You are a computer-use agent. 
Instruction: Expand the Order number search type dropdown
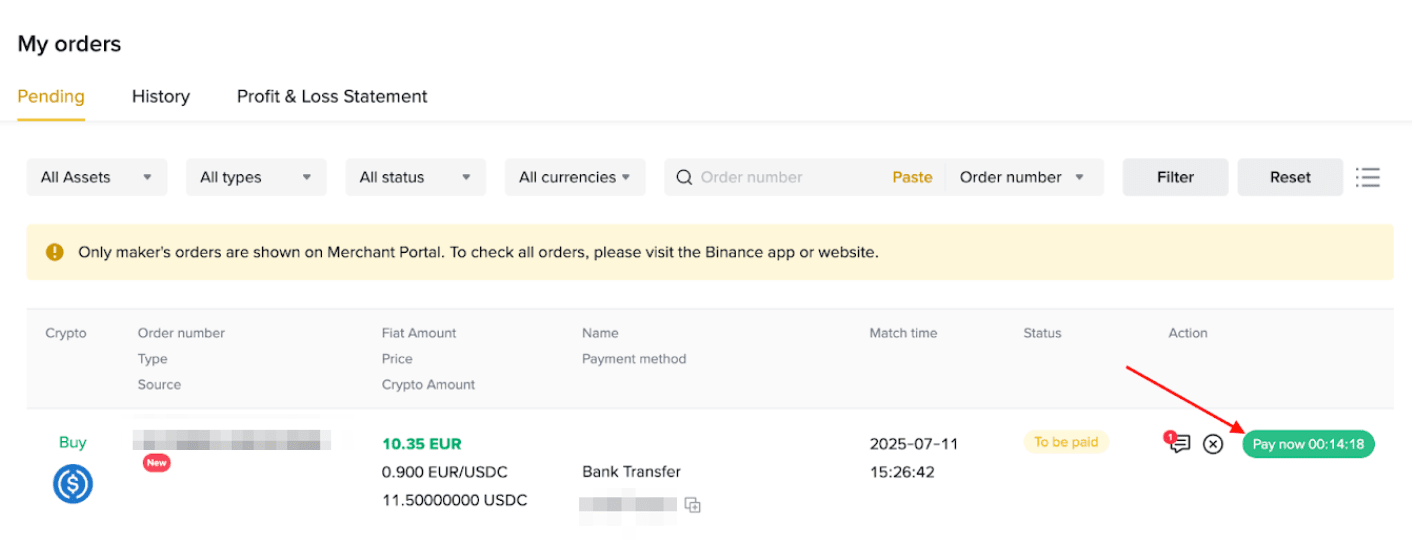coord(1024,177)
